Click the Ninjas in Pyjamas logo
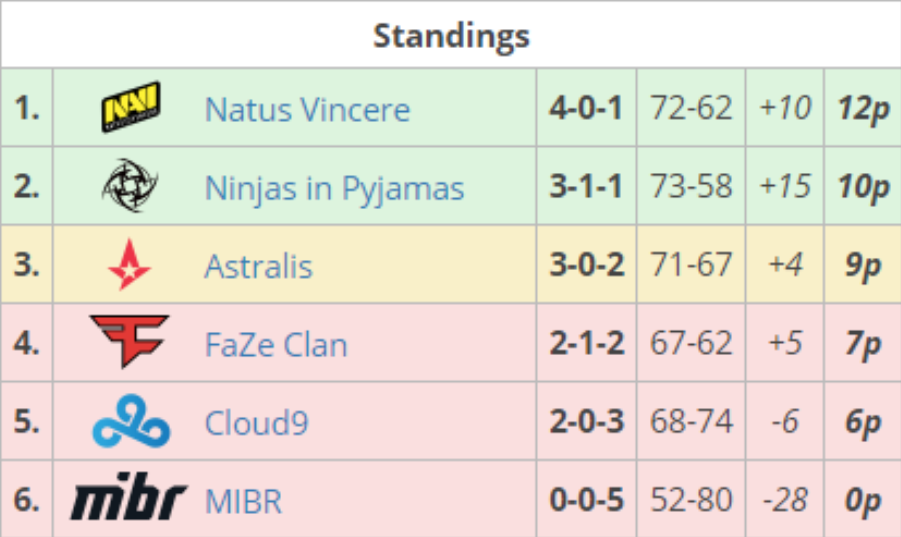901x537 pixels. [130, 187]
